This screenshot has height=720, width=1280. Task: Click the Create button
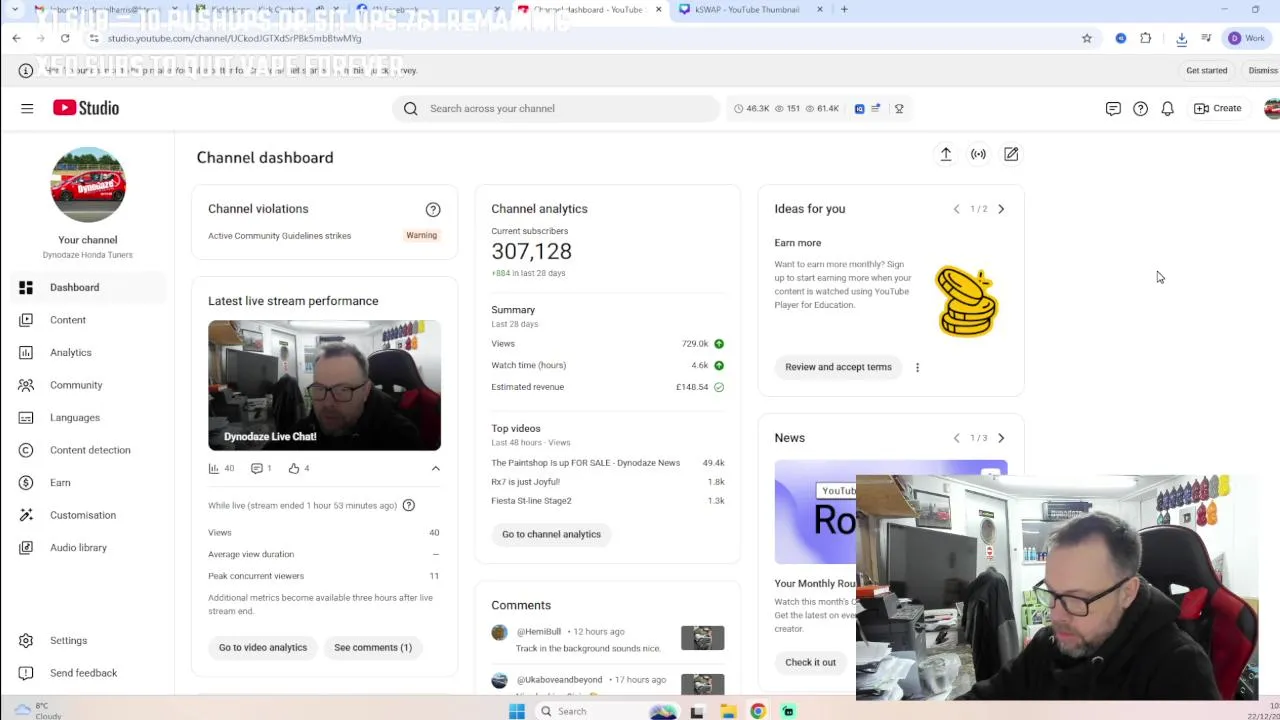[1218, 108]
